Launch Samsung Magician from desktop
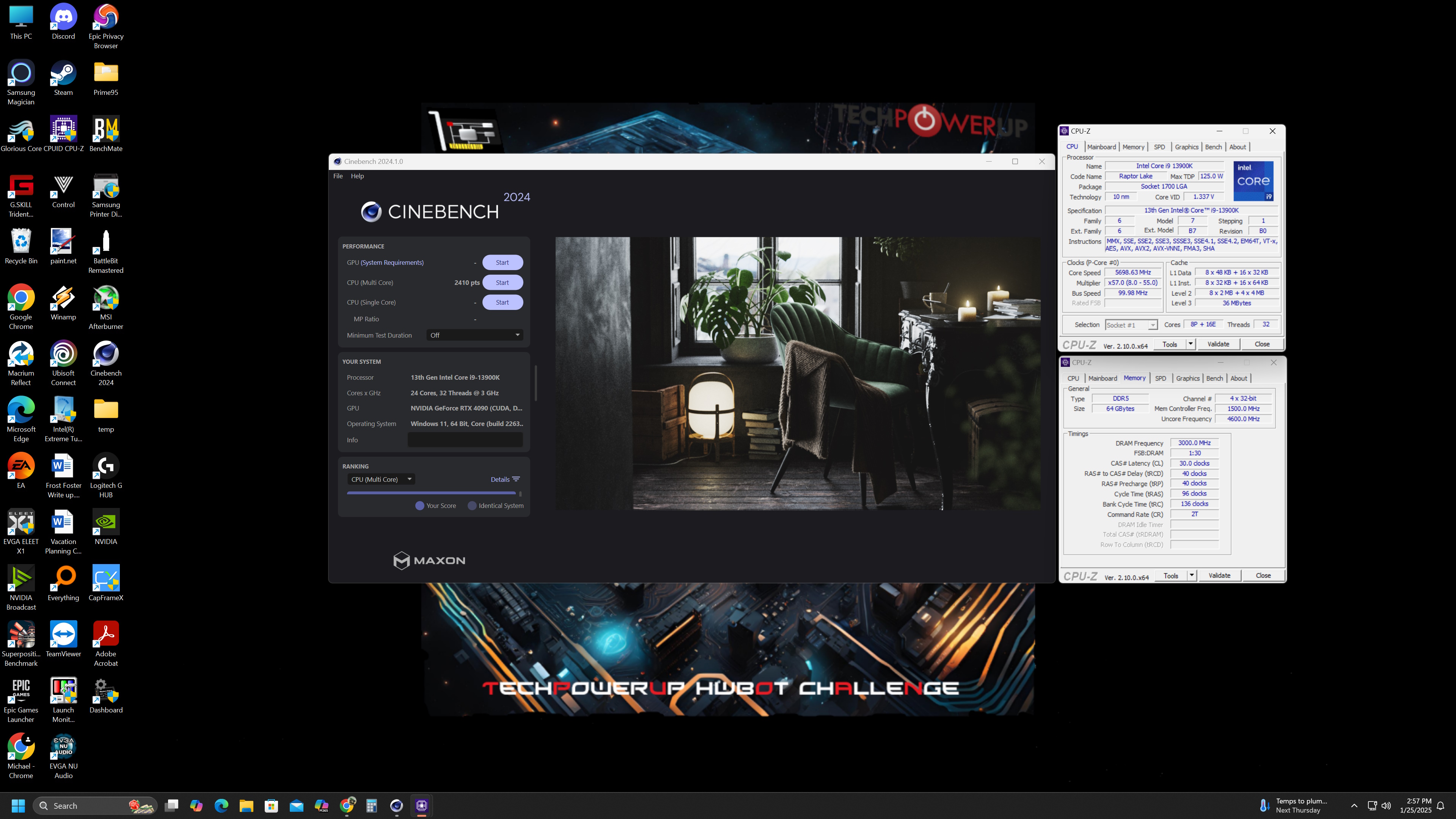1456x819 pixels. click(x=21, y=83)
